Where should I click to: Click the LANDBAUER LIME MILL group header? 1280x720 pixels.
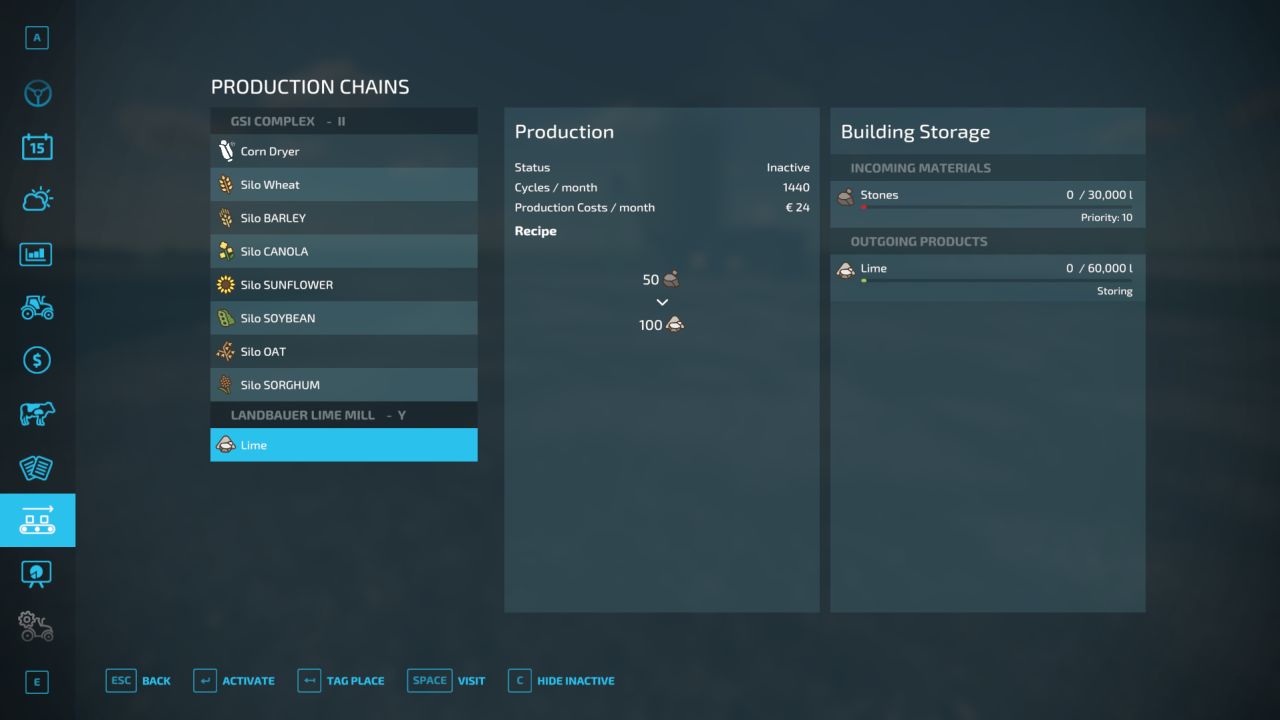[344, 415]
